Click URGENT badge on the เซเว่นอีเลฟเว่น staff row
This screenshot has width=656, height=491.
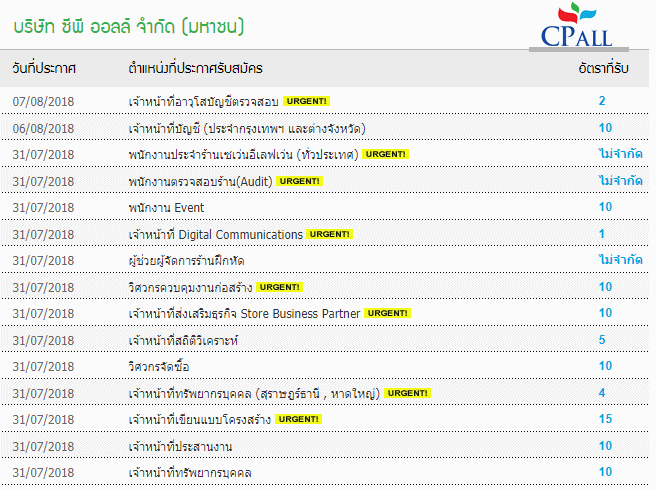(x=384, y=154)
